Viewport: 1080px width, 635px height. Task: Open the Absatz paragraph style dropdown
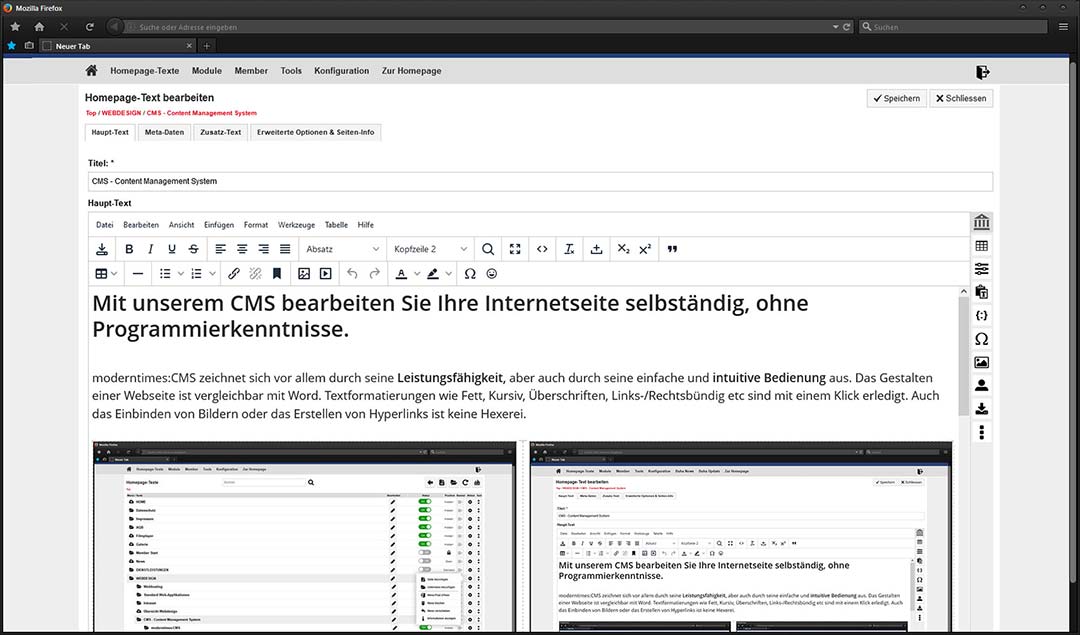[x=342, y=249]
